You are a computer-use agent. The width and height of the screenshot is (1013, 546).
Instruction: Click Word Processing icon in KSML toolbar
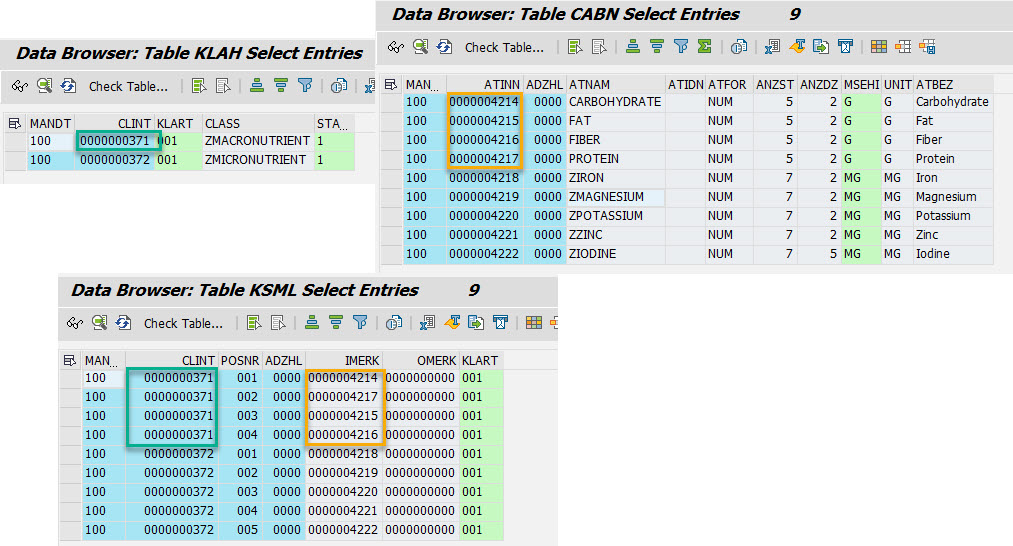point(452,322)
